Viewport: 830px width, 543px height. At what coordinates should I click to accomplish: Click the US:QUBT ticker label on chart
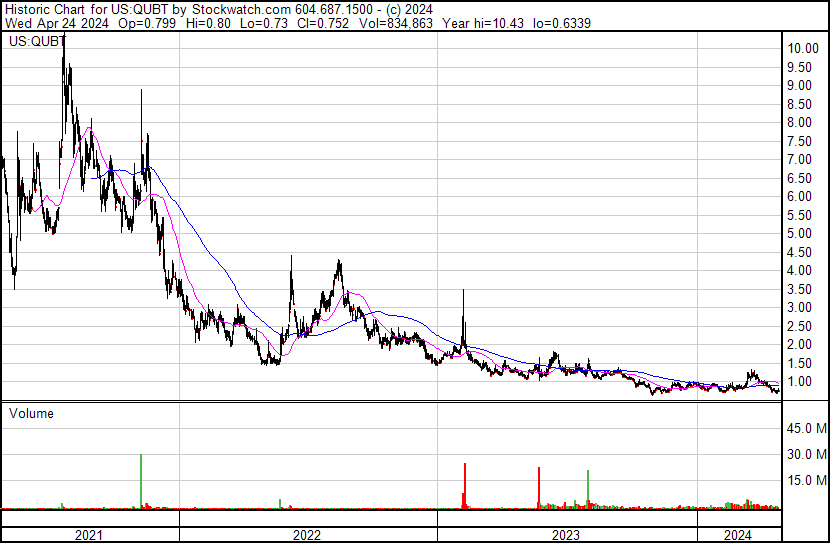38,42
